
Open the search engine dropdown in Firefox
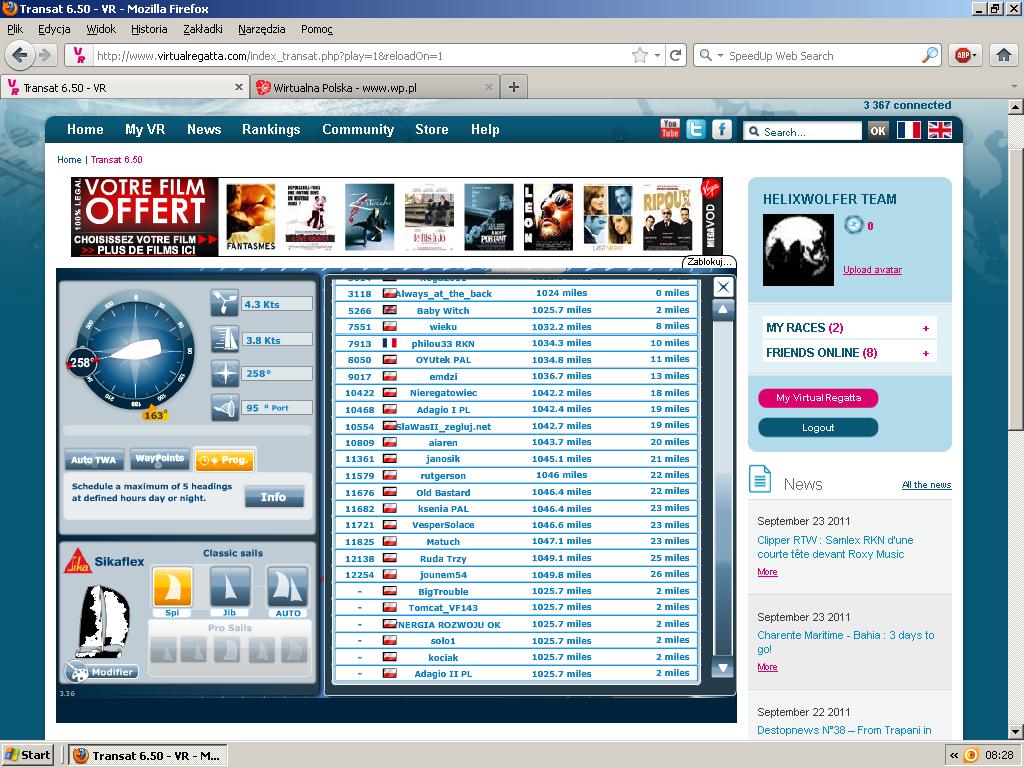point(712,56)
